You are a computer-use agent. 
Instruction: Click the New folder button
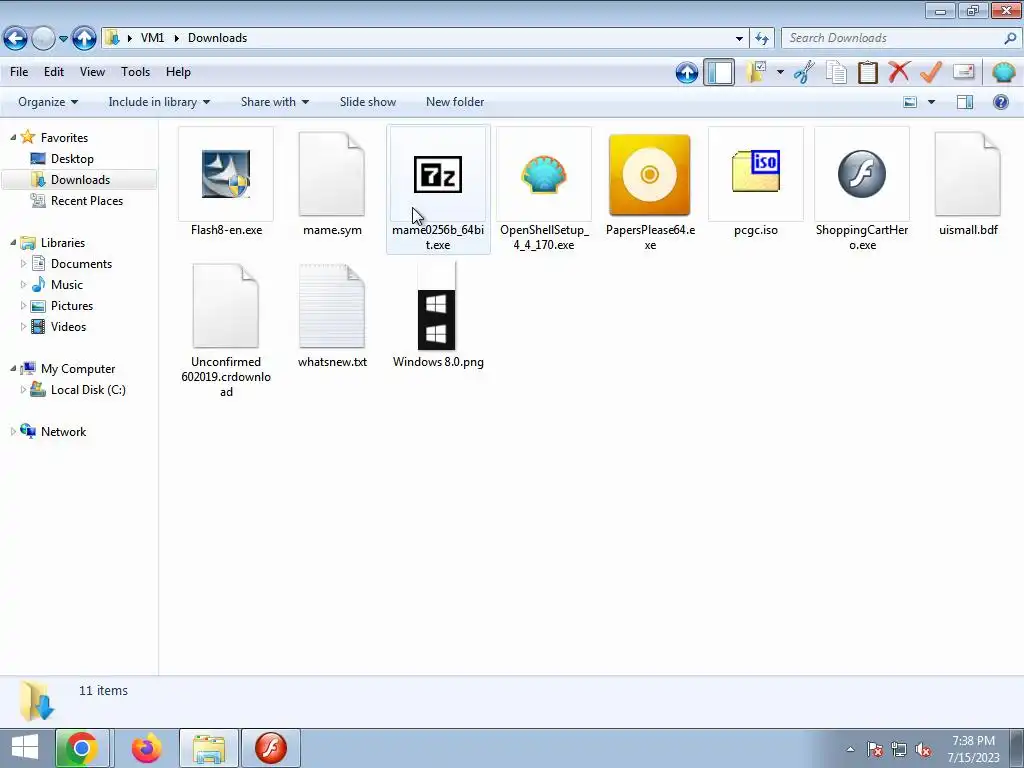455,102
